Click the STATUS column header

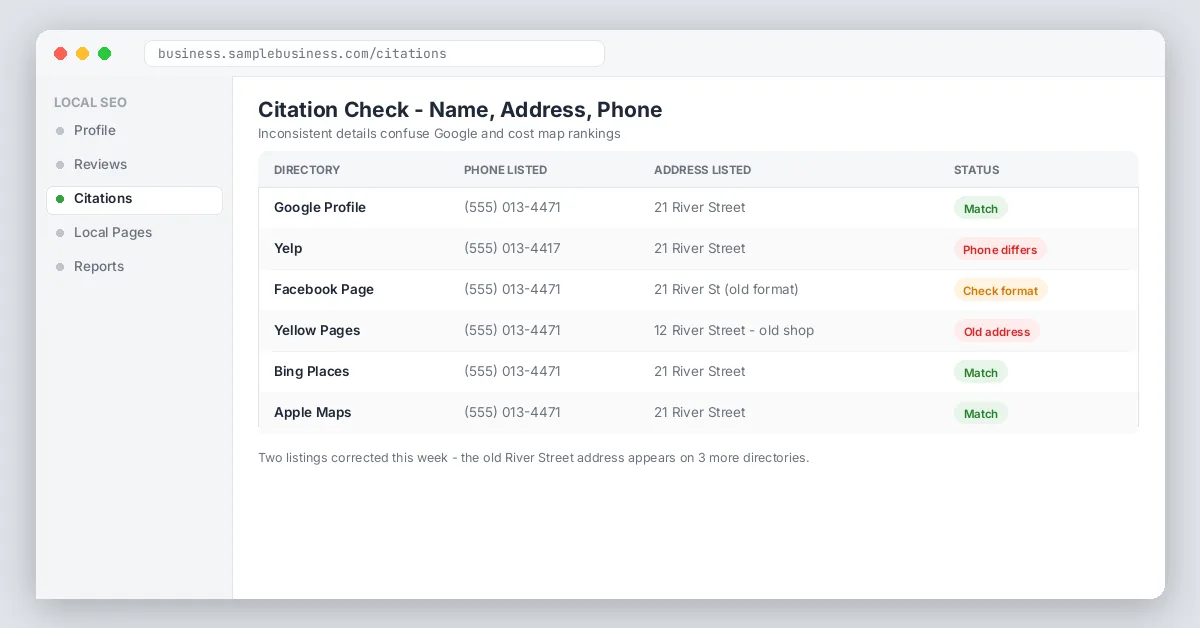tap(976, 170)
